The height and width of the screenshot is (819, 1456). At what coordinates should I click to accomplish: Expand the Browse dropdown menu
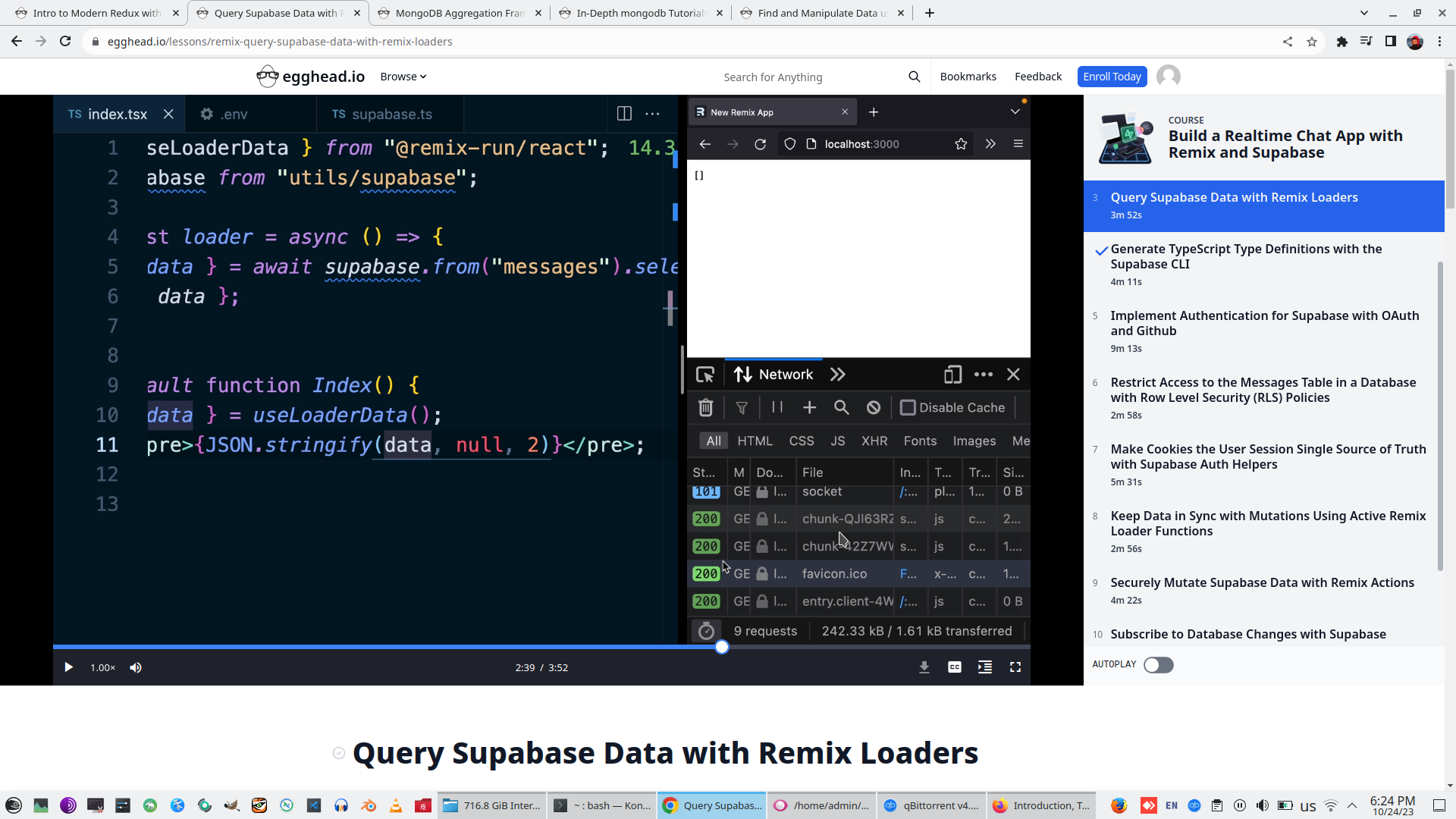(403, 77)
